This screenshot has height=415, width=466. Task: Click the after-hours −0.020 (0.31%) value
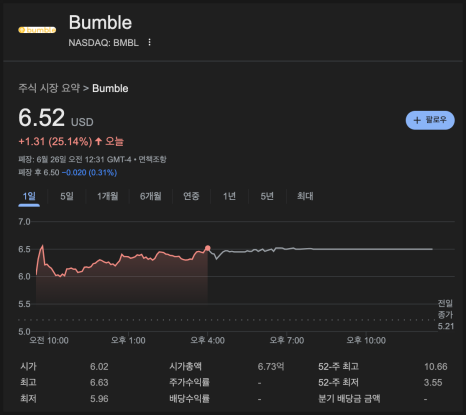(x=89, y=173)
